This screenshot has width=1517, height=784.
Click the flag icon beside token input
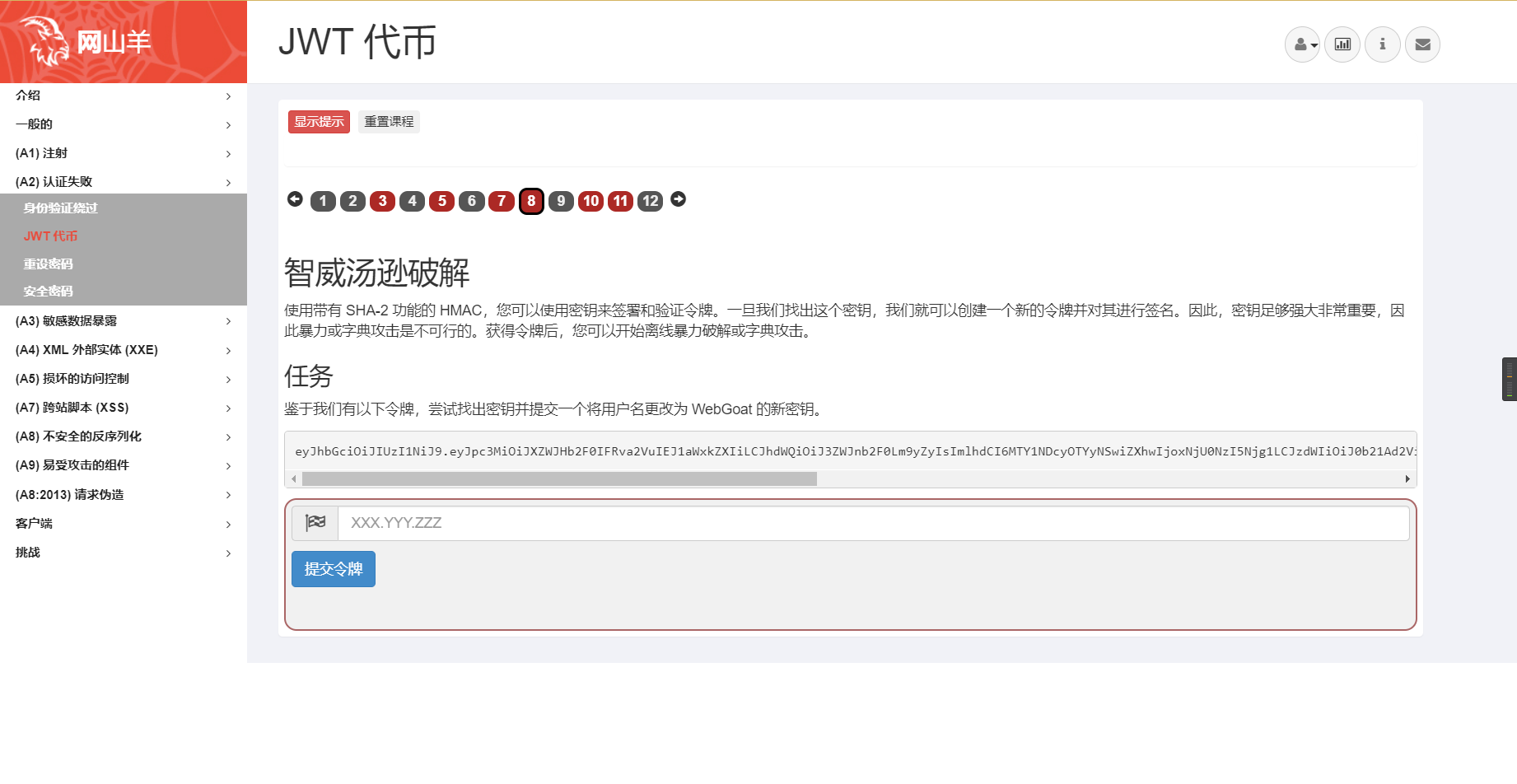315,523
